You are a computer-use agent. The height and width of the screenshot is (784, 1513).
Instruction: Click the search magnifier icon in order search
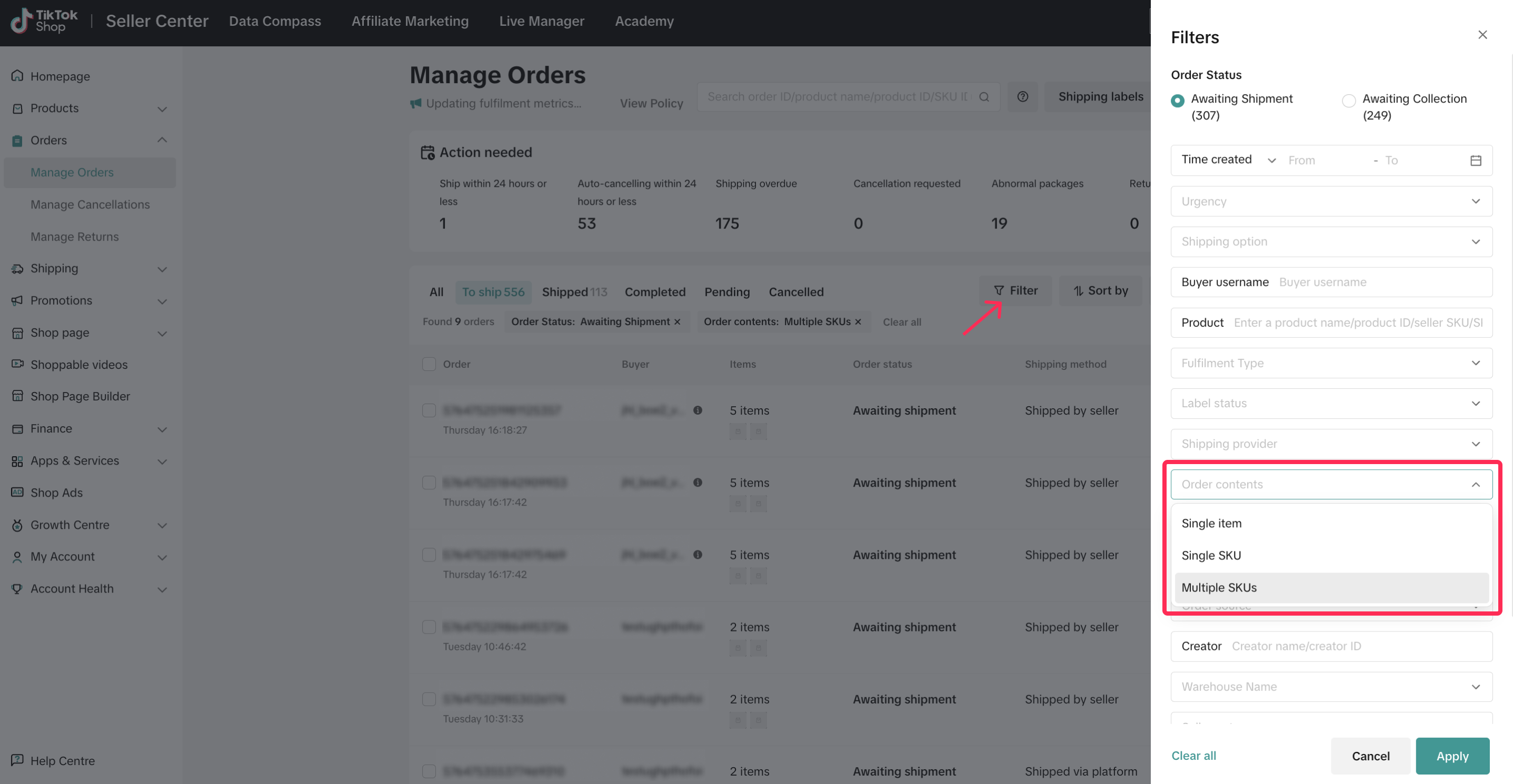tap(984, 97)
